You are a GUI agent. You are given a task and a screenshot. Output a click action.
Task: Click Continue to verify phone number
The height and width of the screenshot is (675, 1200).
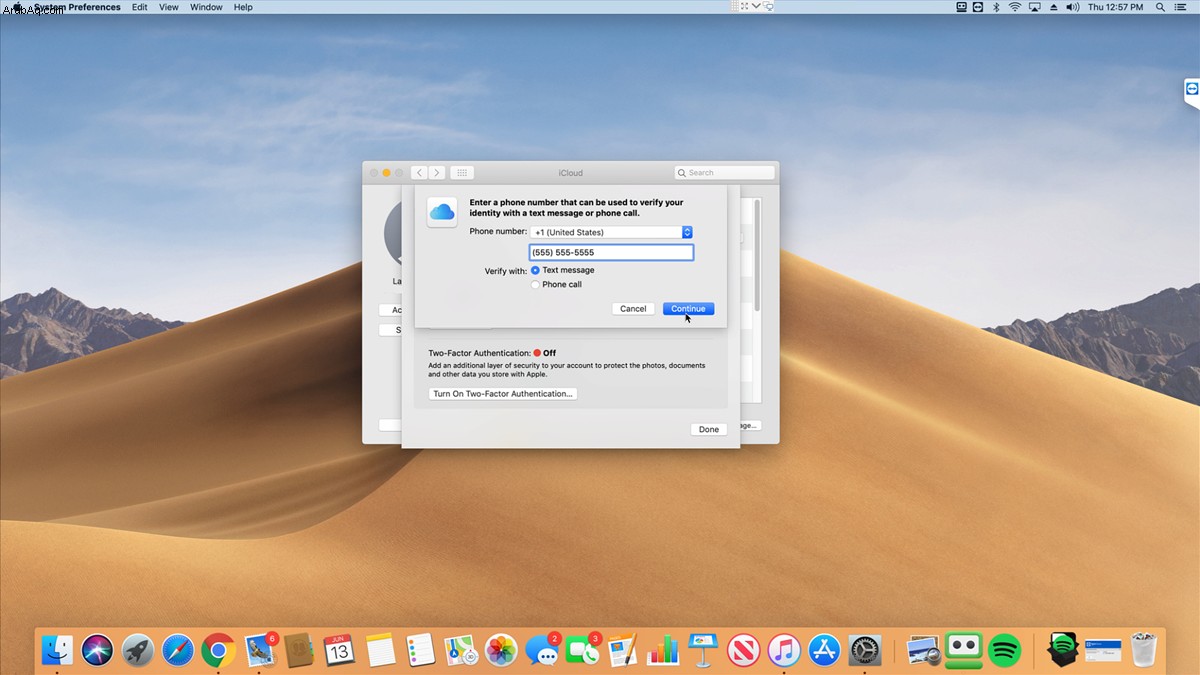click(x=688, y=309)
